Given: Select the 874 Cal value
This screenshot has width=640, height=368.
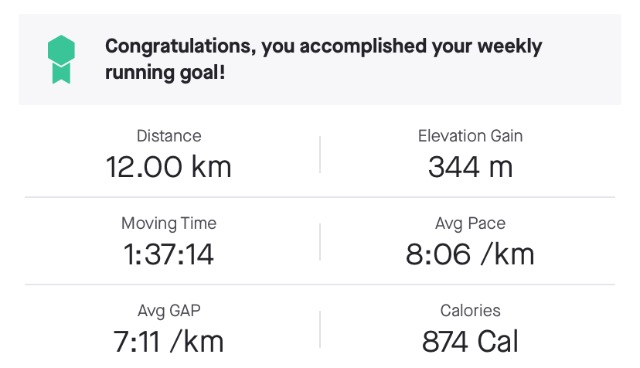Looking at the screenshot, I should coord(470,341).
